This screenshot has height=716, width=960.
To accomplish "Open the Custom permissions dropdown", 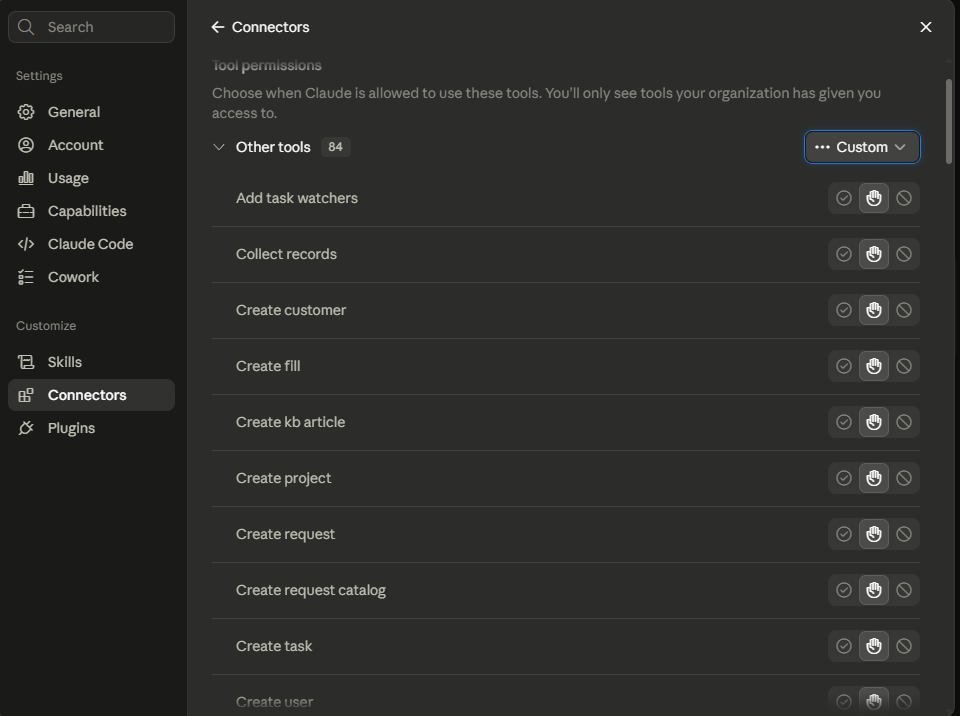I will pos(862,147).
